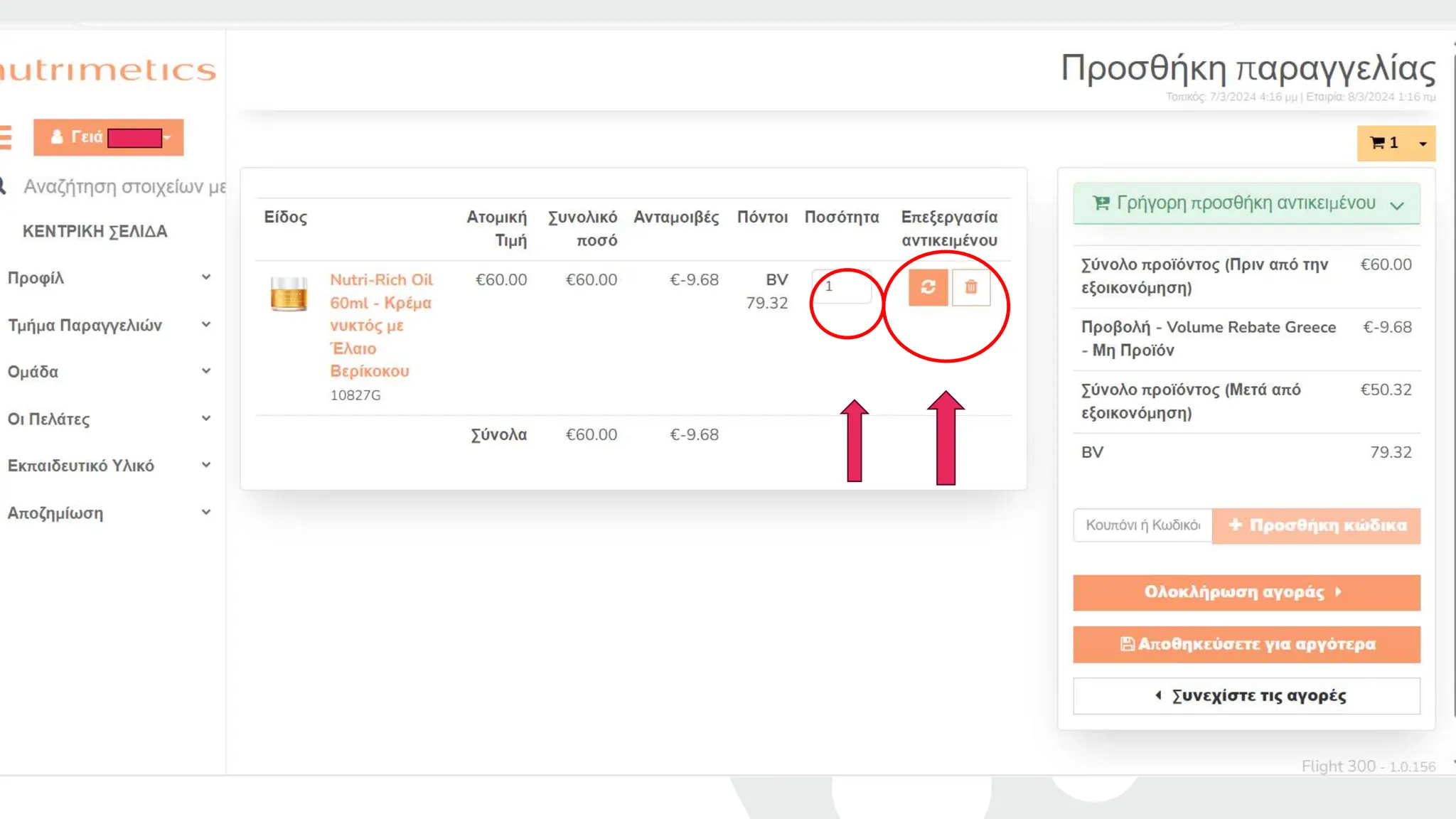Click the search magnifier icon in sidebar
The height and width of the screenshot is (819, 1456).
tap(3, 186)
